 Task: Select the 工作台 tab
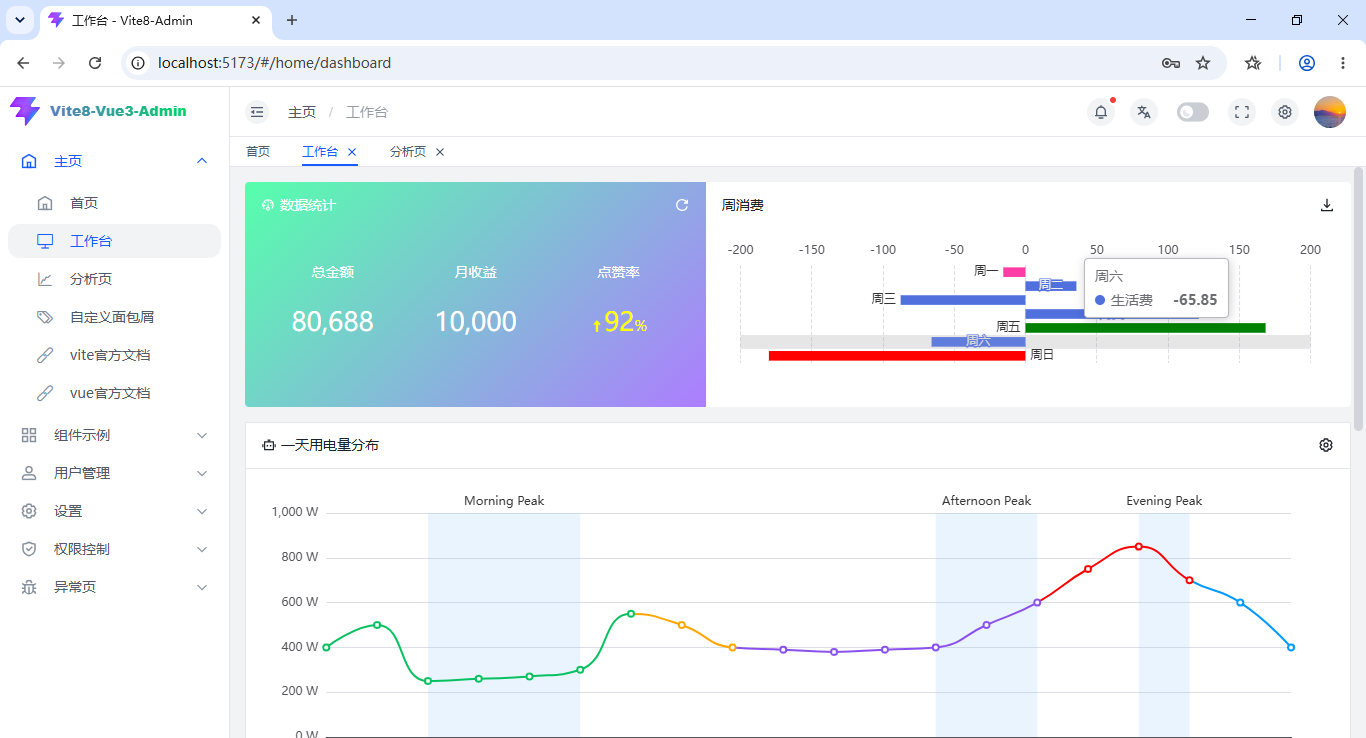coord(320,152)
